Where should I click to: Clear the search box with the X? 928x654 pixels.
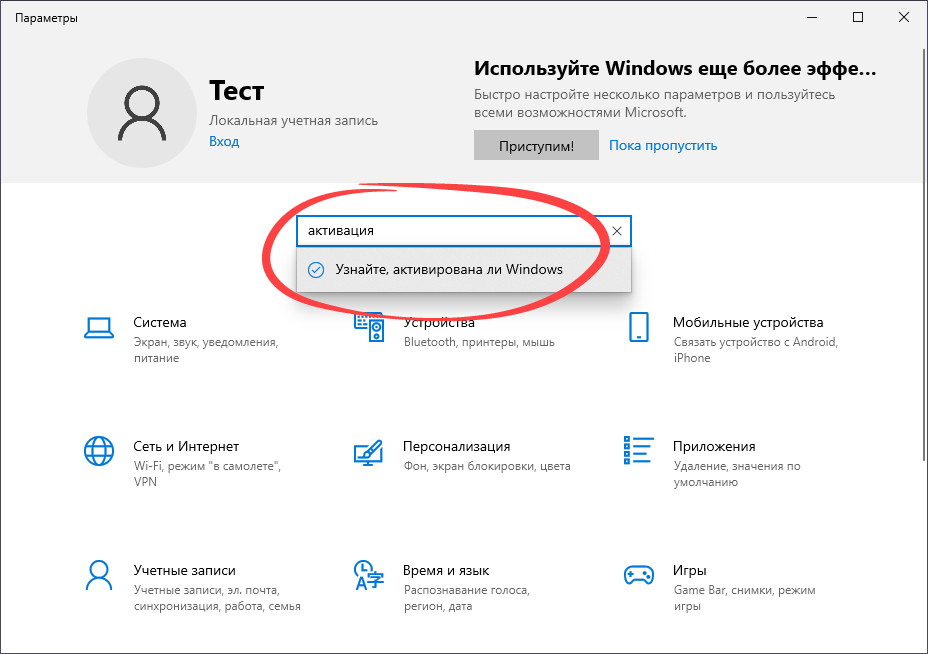(618, 230)
